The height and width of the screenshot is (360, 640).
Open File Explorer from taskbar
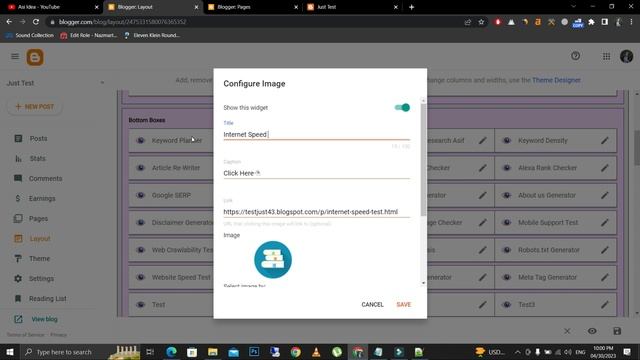click(213, 352)
